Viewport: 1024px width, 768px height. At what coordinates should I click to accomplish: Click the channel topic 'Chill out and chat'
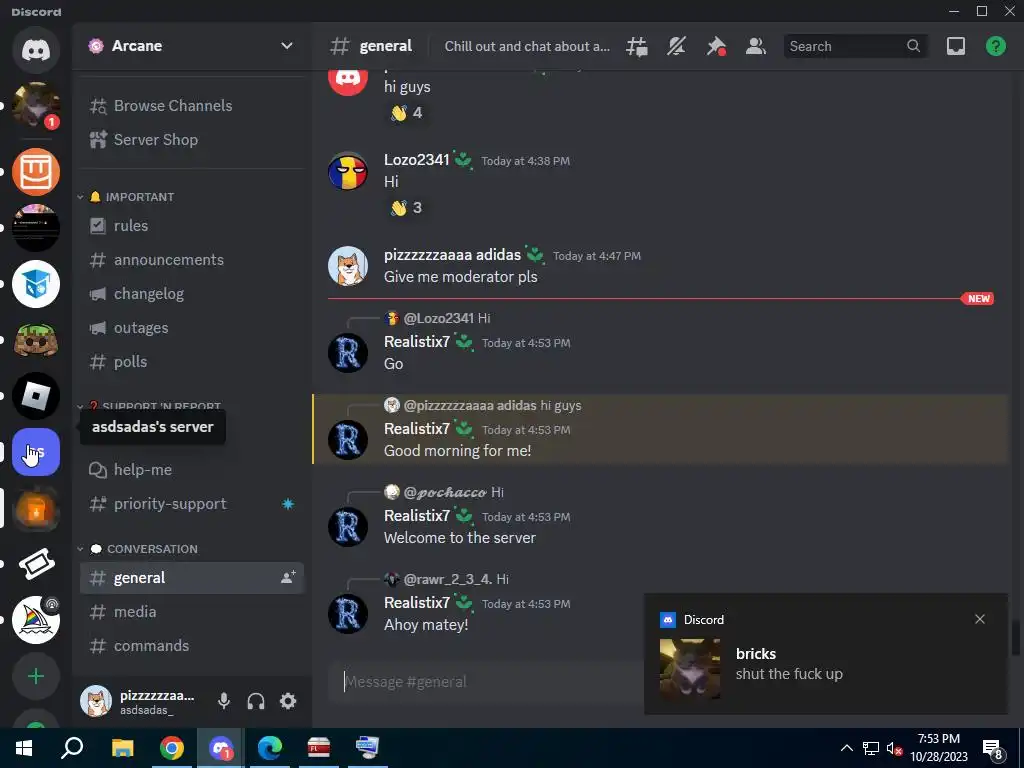(527, 46)
